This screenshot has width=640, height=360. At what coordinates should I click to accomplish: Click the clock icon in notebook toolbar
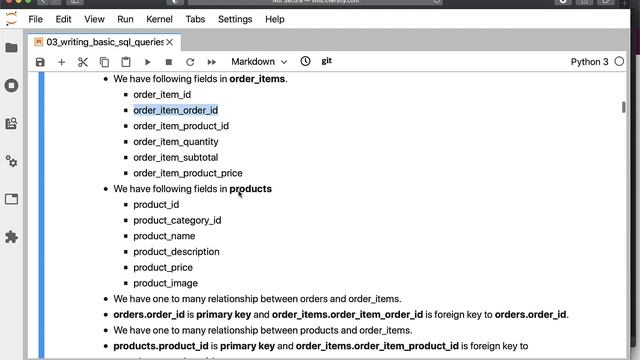pyautogui.click(x=305, y=61)
